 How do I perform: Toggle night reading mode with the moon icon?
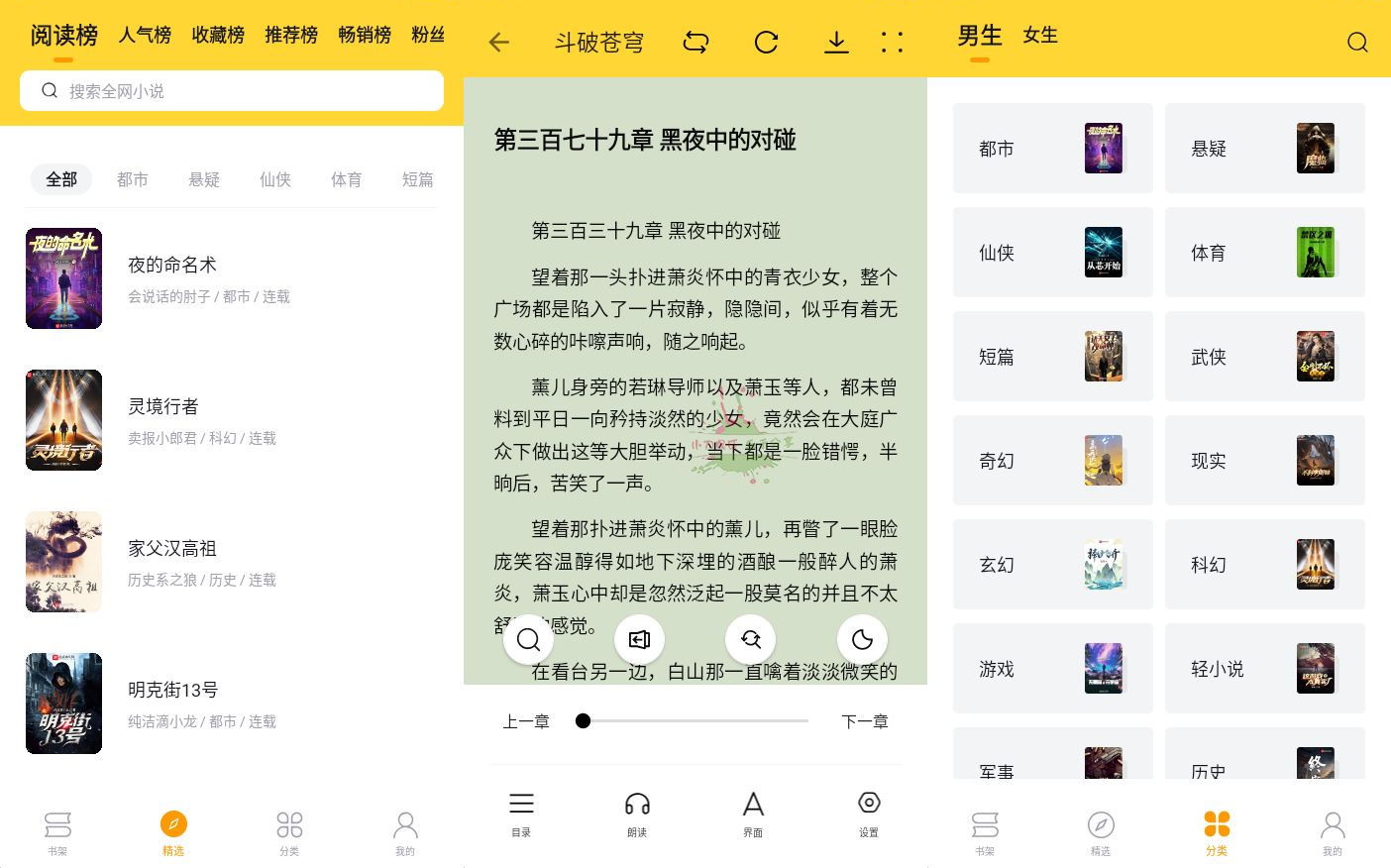(862, 639)
